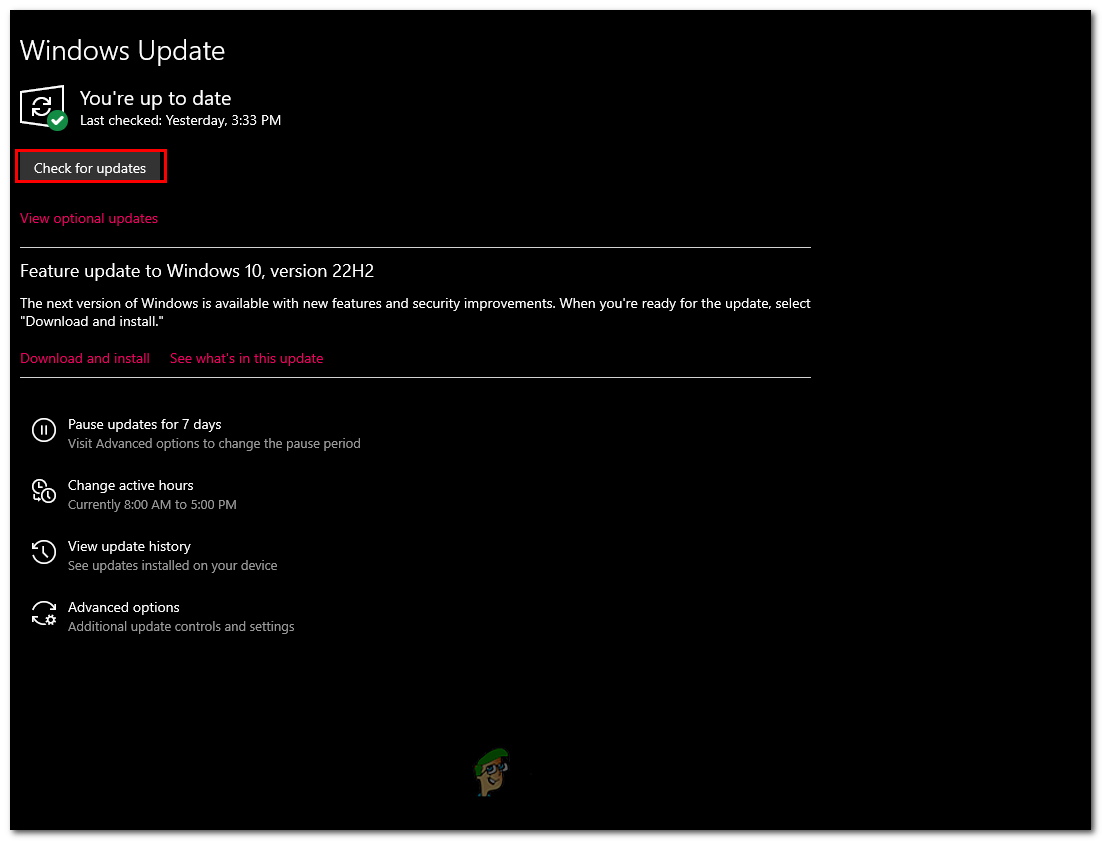1102x841 pixels.
Task: Click the Advanced options settings entry
Action: (x=123, y=607)
